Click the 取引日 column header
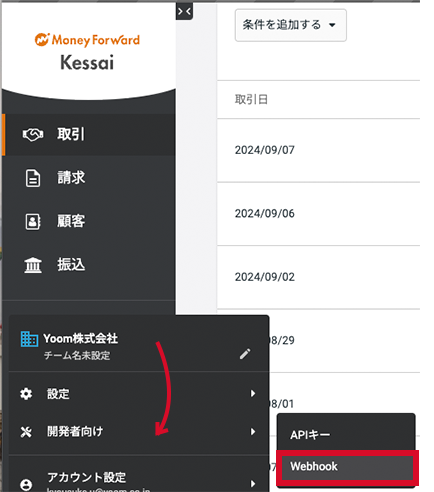This screenshot has height=492, width=434. [x=251, y=99]
